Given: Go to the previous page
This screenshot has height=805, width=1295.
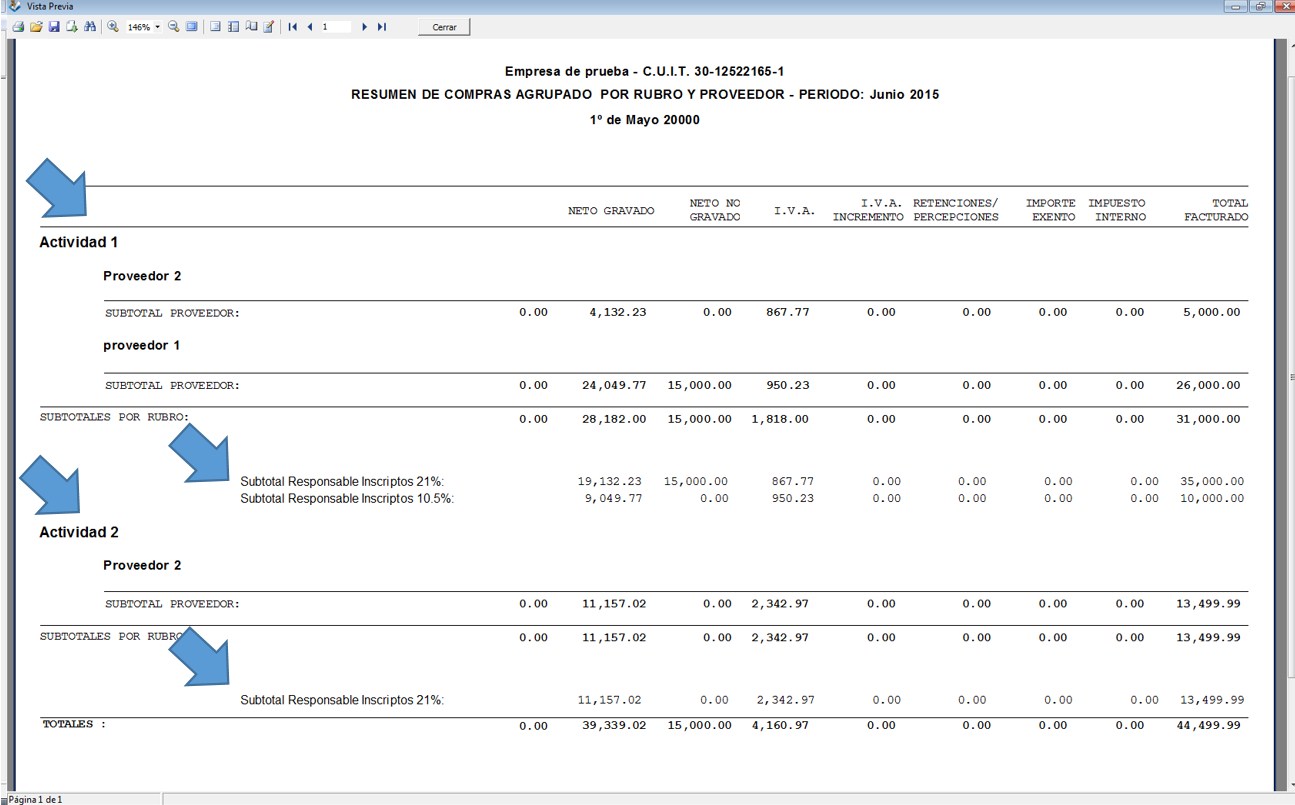Looking at the screenshot, I should pyautogui.click(x=310, y=27).
